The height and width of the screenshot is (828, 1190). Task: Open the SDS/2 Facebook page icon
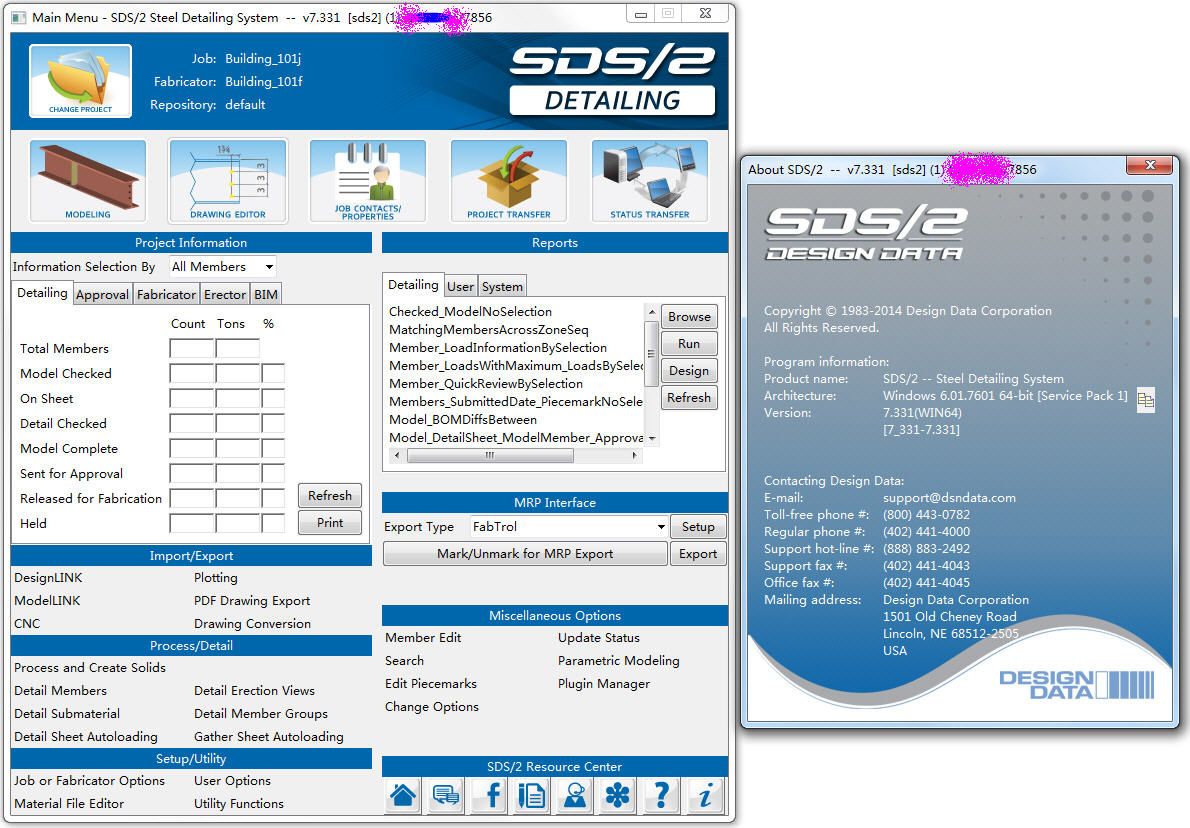click(x=488, y=795)
